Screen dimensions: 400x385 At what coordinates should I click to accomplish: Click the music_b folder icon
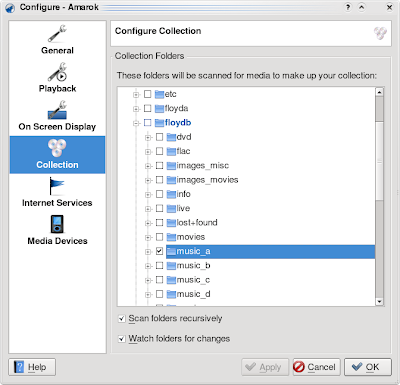tap(171, 266)
